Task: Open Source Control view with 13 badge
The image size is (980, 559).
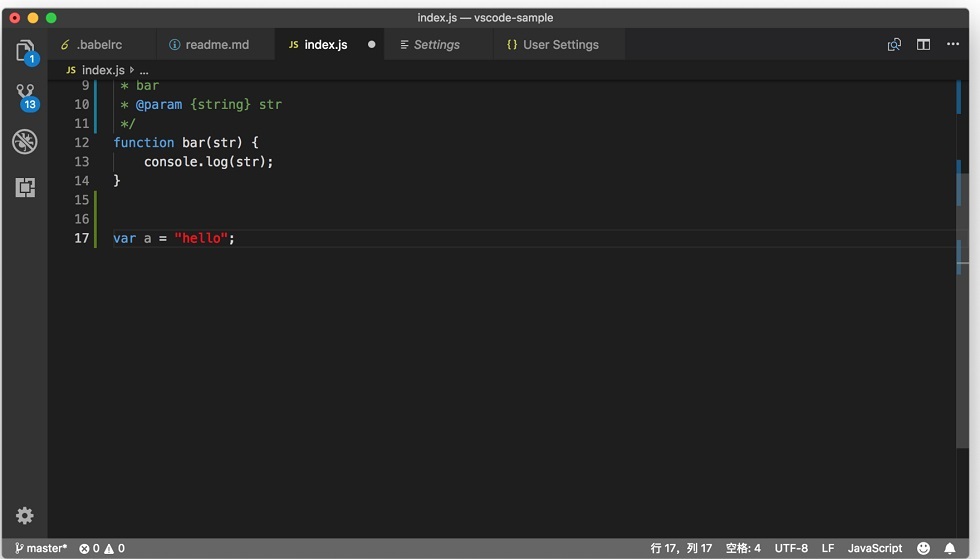Action: tap(26, 97)
